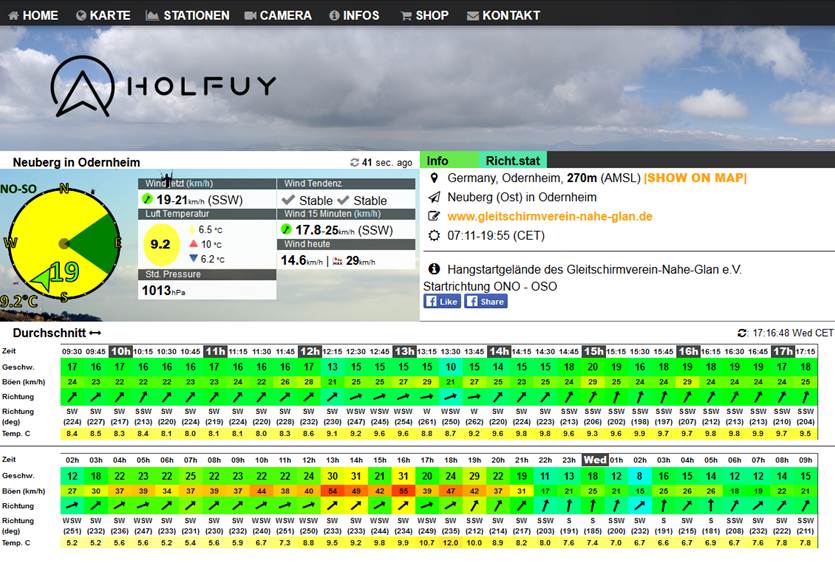Image resolution: width=835 pixels, height=564 pixels.
Task: Click the gust icon before 29 km/h
Action: pyautogui.click(x=338, y=261)
